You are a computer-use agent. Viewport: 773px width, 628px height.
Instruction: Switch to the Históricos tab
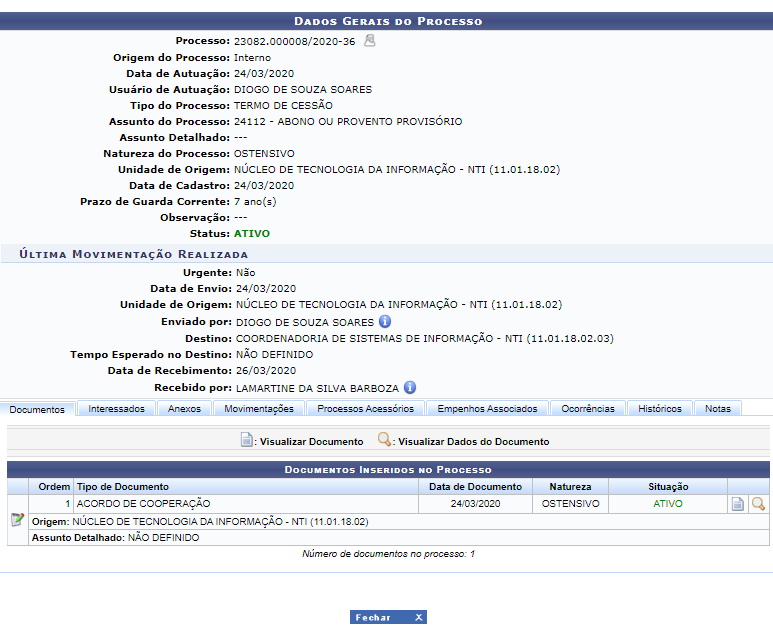tap(660, 409)
